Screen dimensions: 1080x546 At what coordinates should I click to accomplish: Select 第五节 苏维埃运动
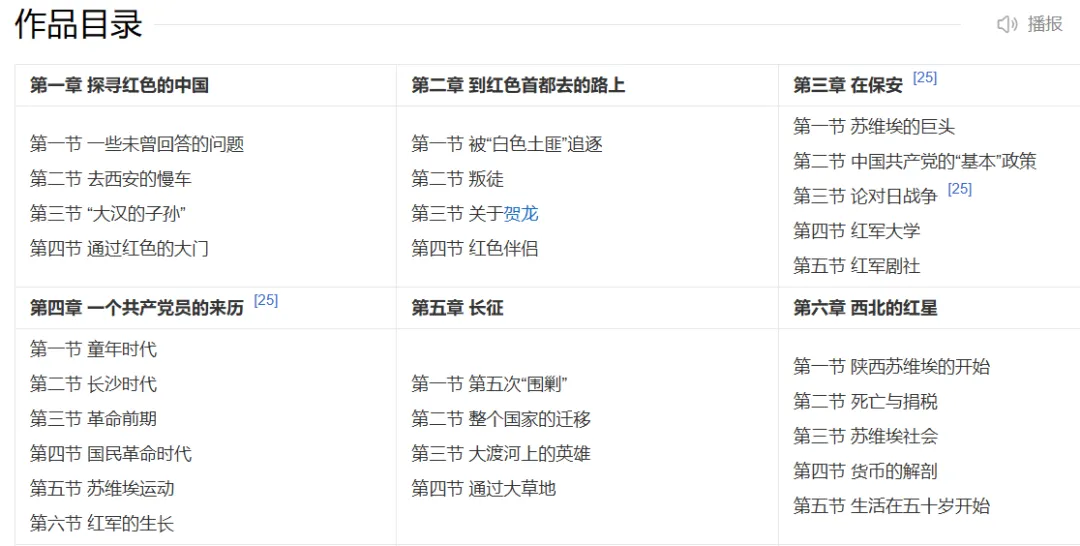(x=102, y=489)
